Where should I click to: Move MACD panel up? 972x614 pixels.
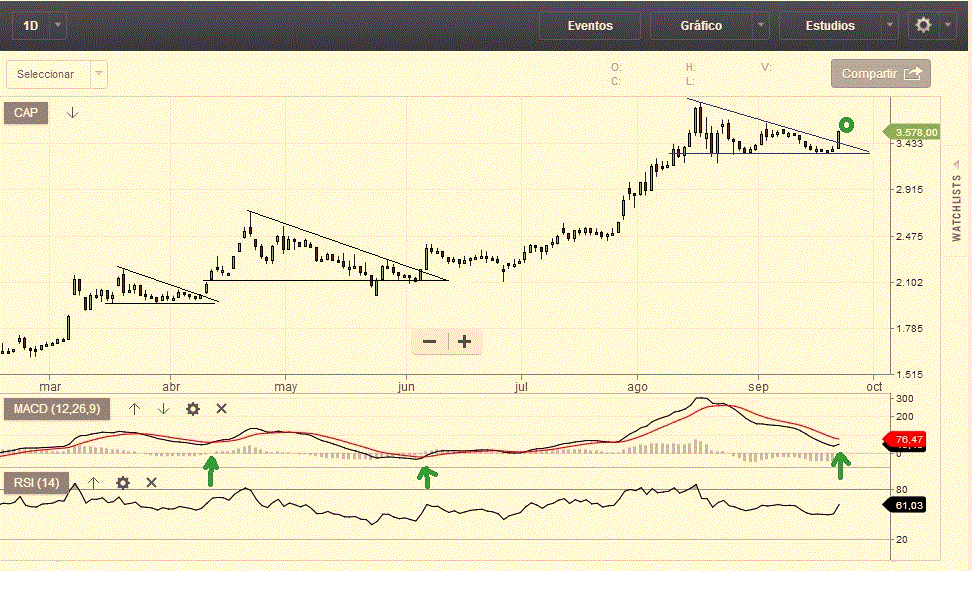coord(134,409)
